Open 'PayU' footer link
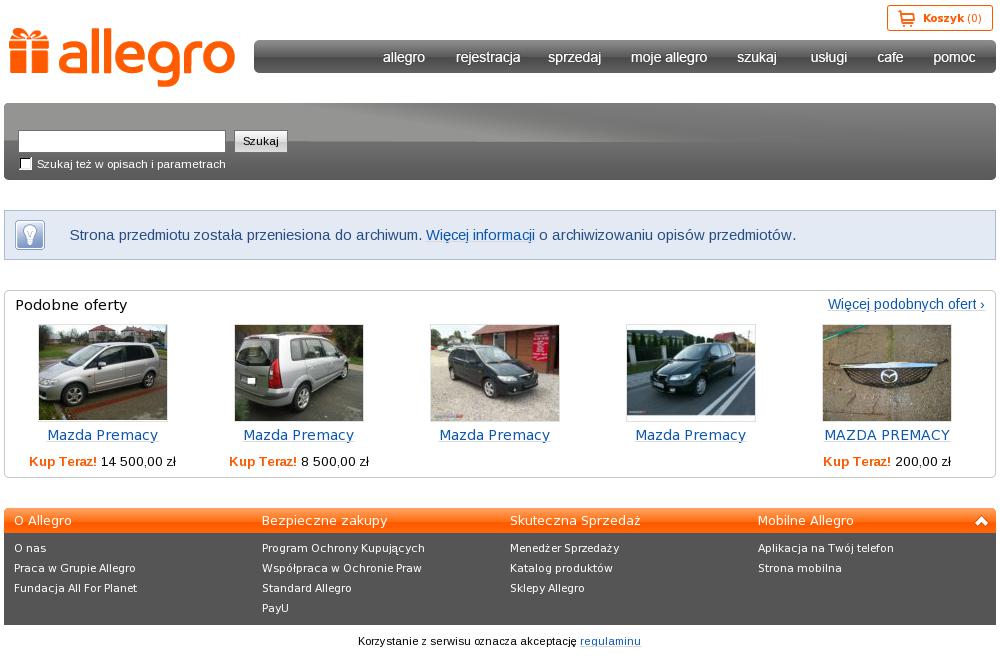1000x661 pixels. [x=275, y=608]
